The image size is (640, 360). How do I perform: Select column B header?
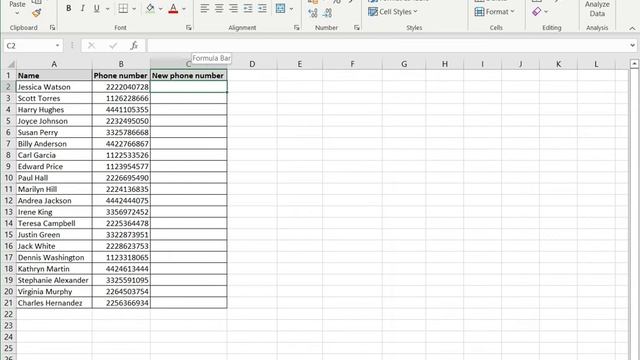tap(121, 64)
